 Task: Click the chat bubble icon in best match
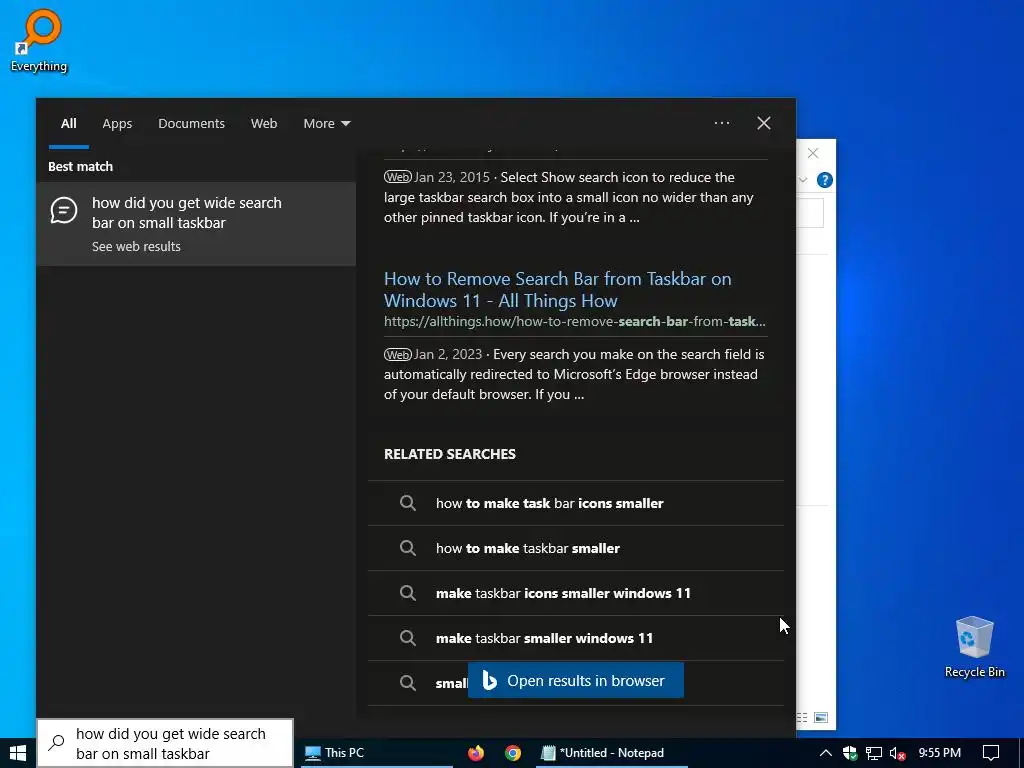(x=64, y=211)
